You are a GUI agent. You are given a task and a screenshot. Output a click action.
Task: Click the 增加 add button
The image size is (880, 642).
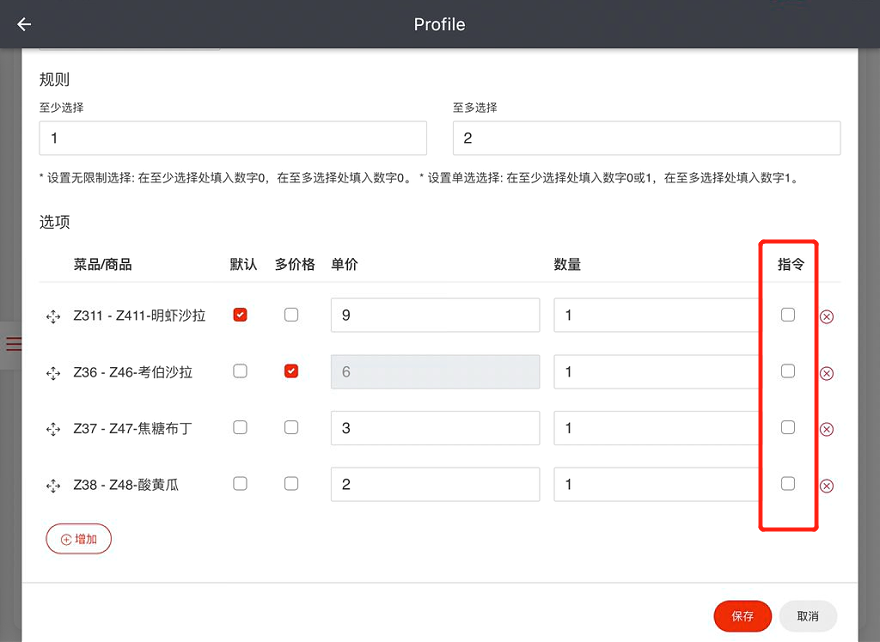(79, 539)
